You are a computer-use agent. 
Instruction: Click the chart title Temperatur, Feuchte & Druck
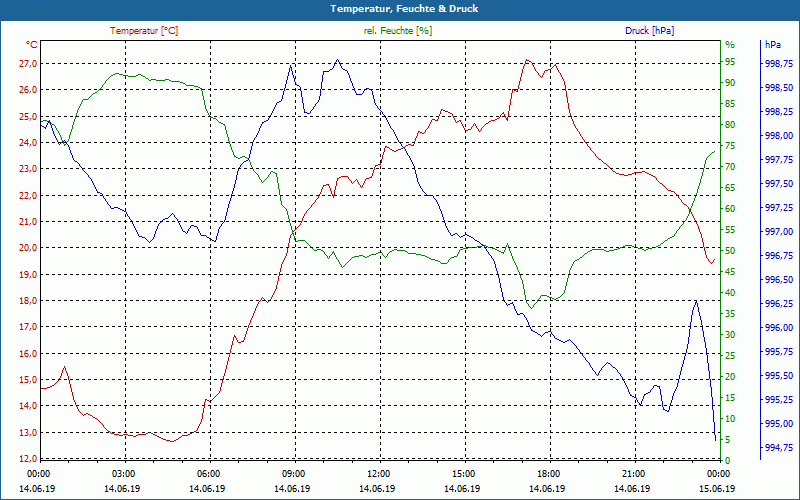[404, 9]
